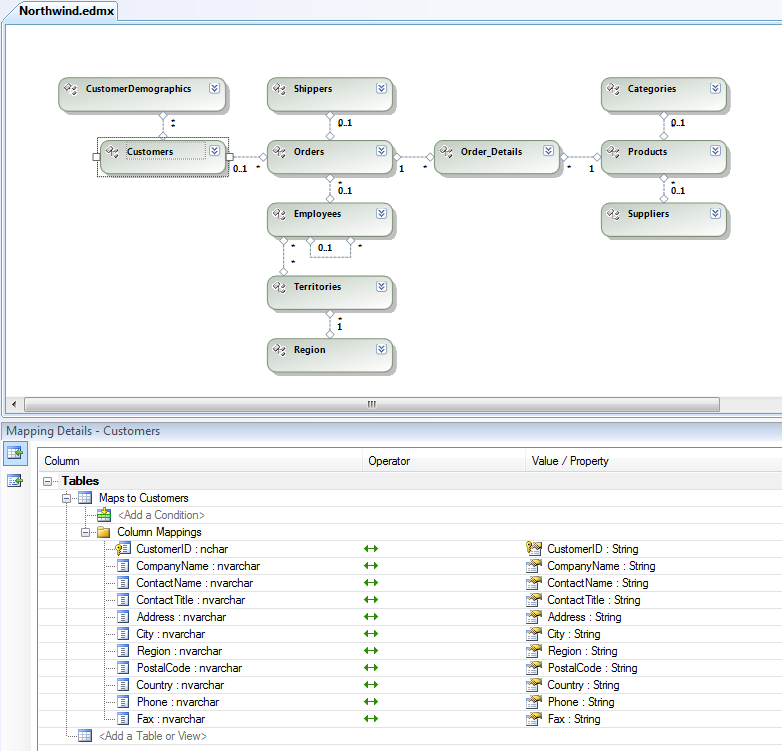Select the ContactName : nvarchar column row

click(x=195, y=583)
